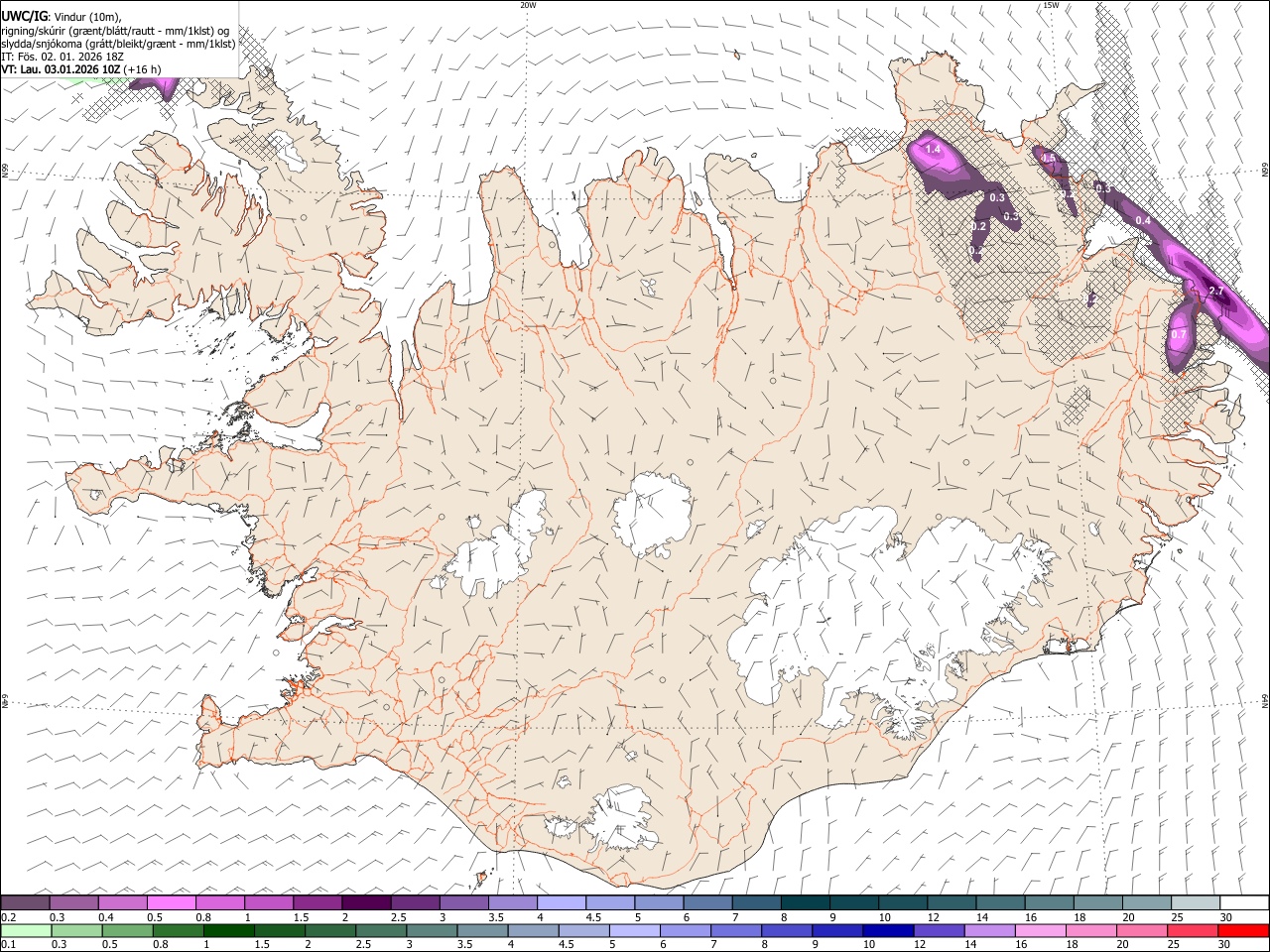Image resolution: width=1270 pixels, height=952 pixels.
Task: Click the 'UWC/IG: Vindur (10m)' title text
Action: [62, 17]
